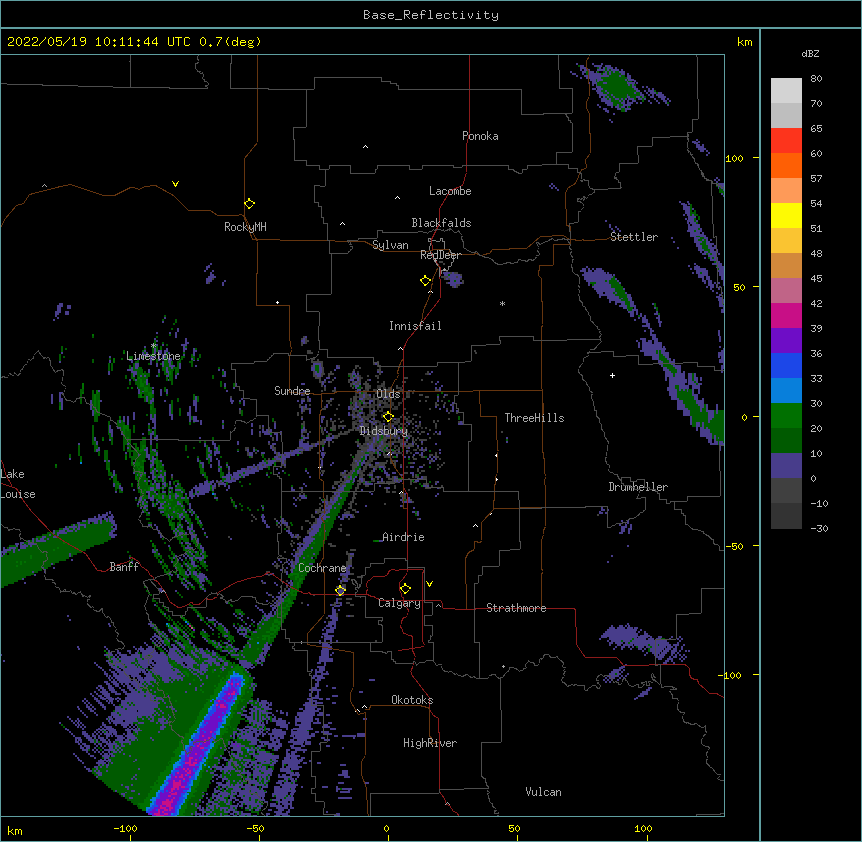Select the Vulcan label
Viewport: 862px width, 842px height.
(x=543, y=792)
